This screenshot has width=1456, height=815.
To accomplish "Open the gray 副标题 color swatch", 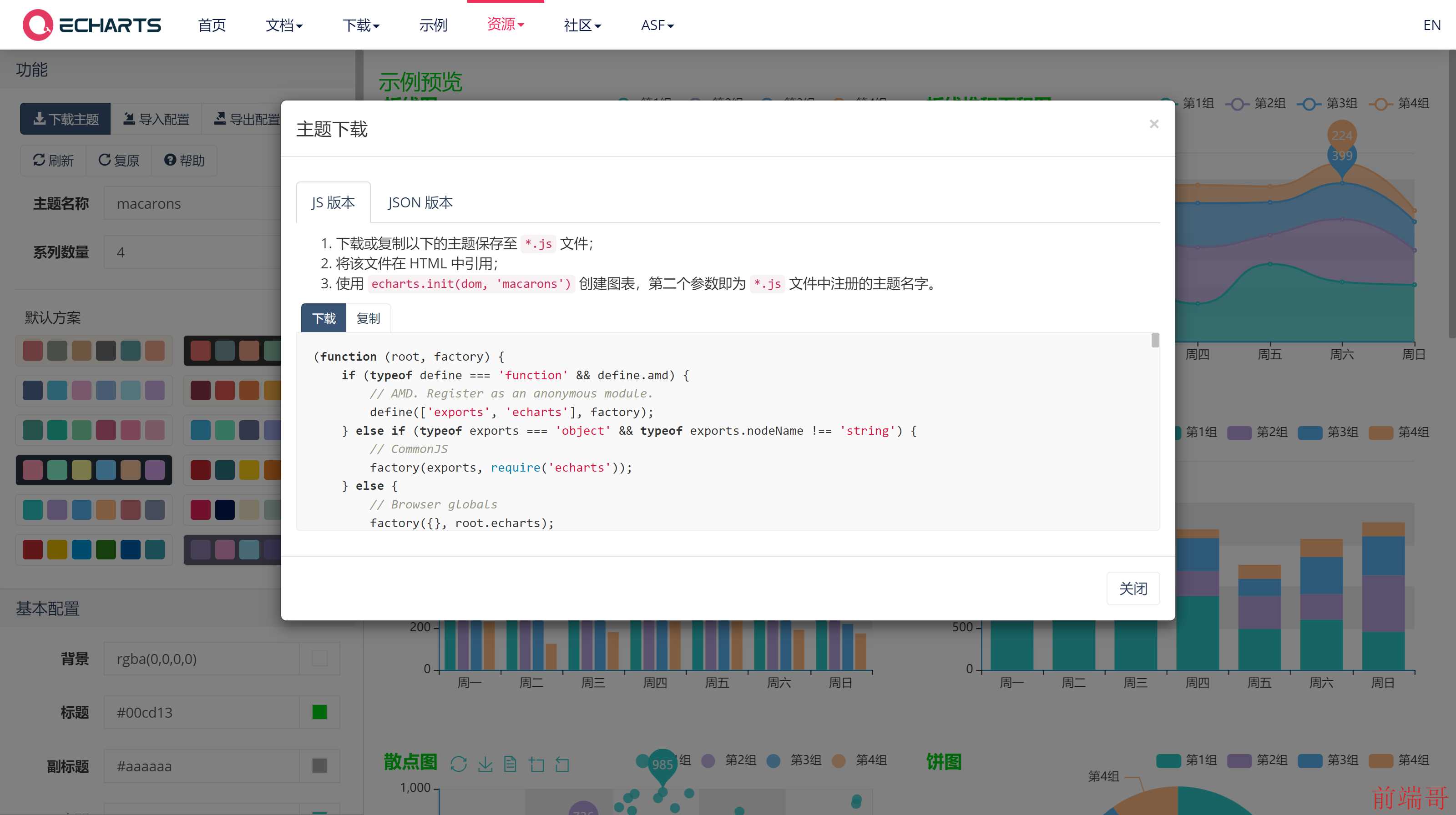I will tap(320, 766).
